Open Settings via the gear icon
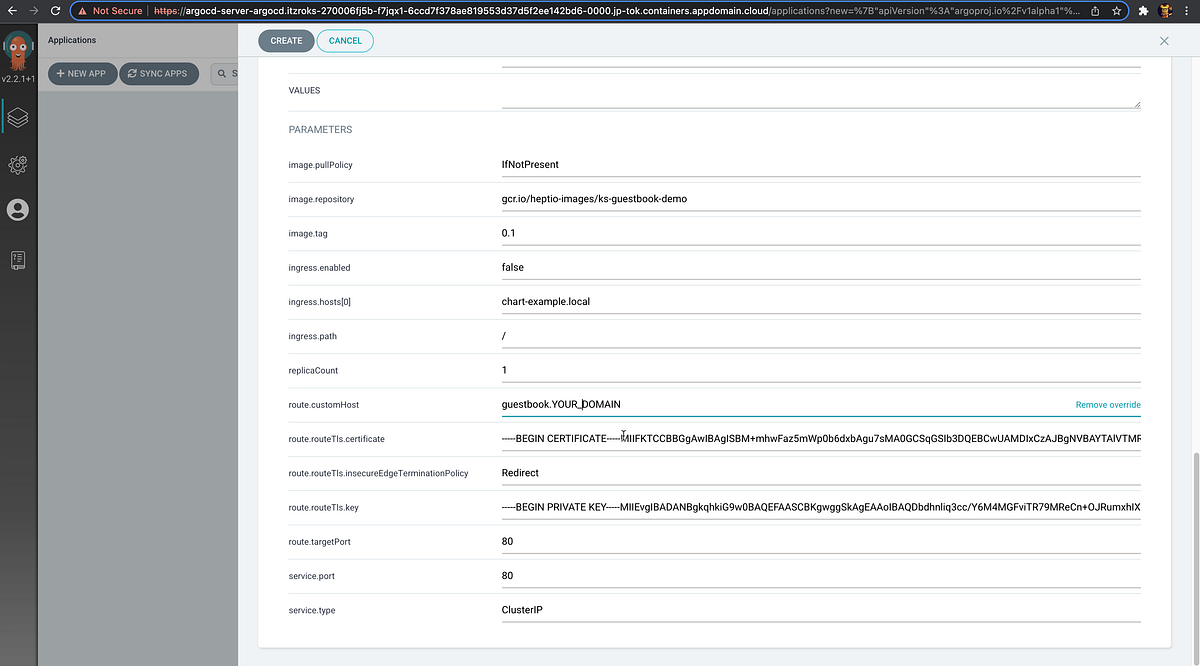This screenshot has width=1200, height=666. tap(18, 164)
